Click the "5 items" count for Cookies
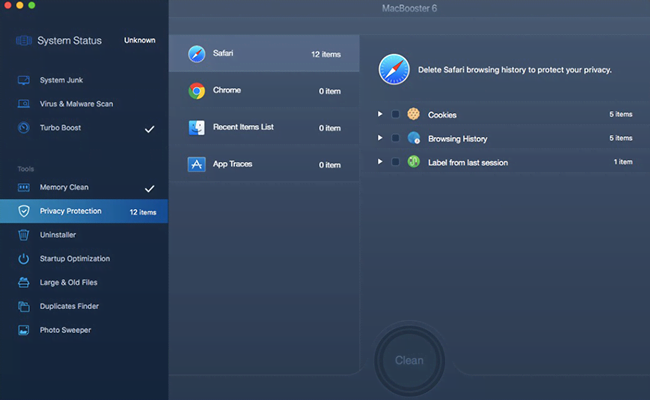The width and height of the screenshot is (650, 400). 621,114
